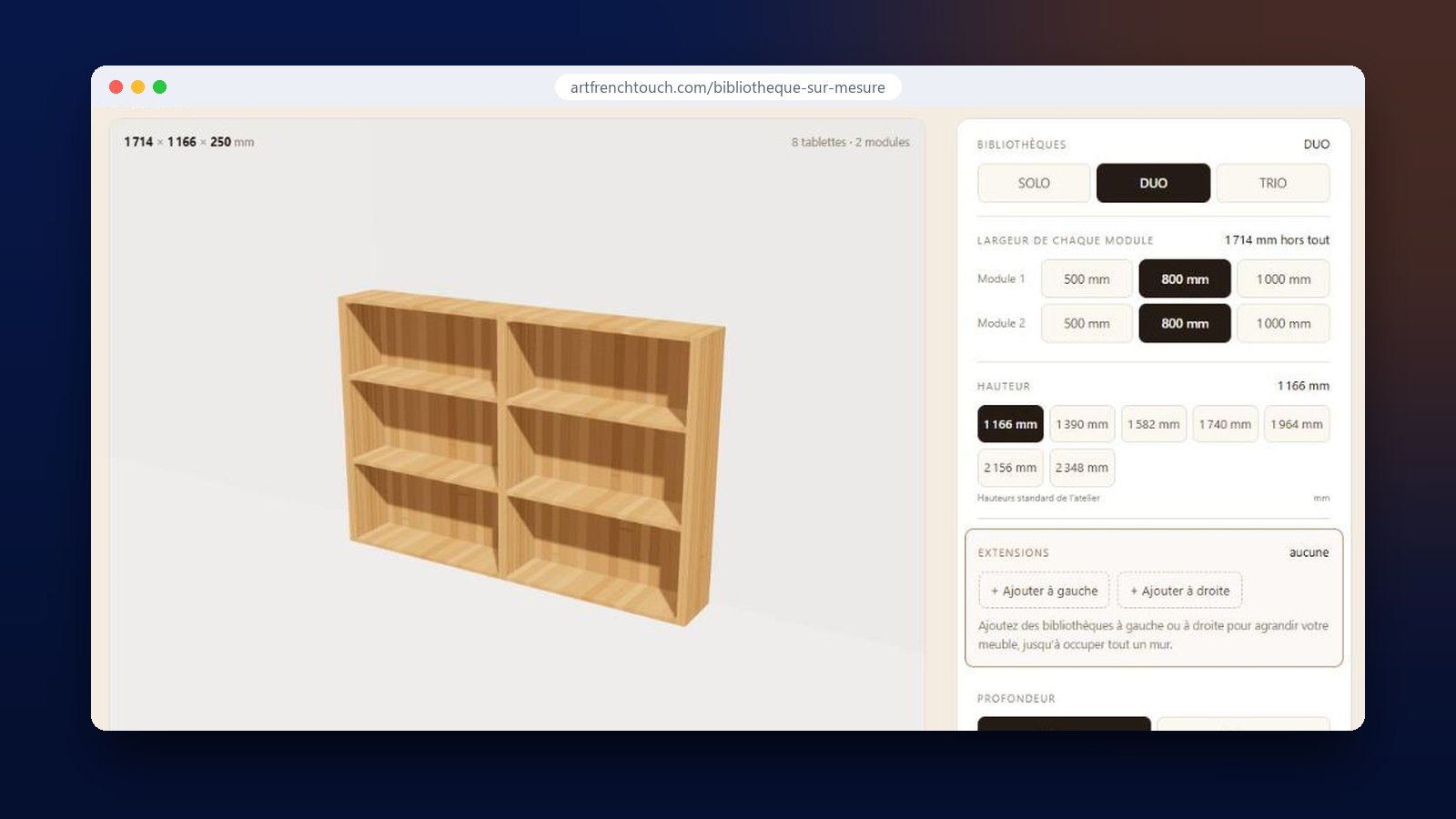Click the 'LARGEUR DE CHAQUE MODULE' heading
Screen dimensions: 1456x819
[x=1066, y=241]
